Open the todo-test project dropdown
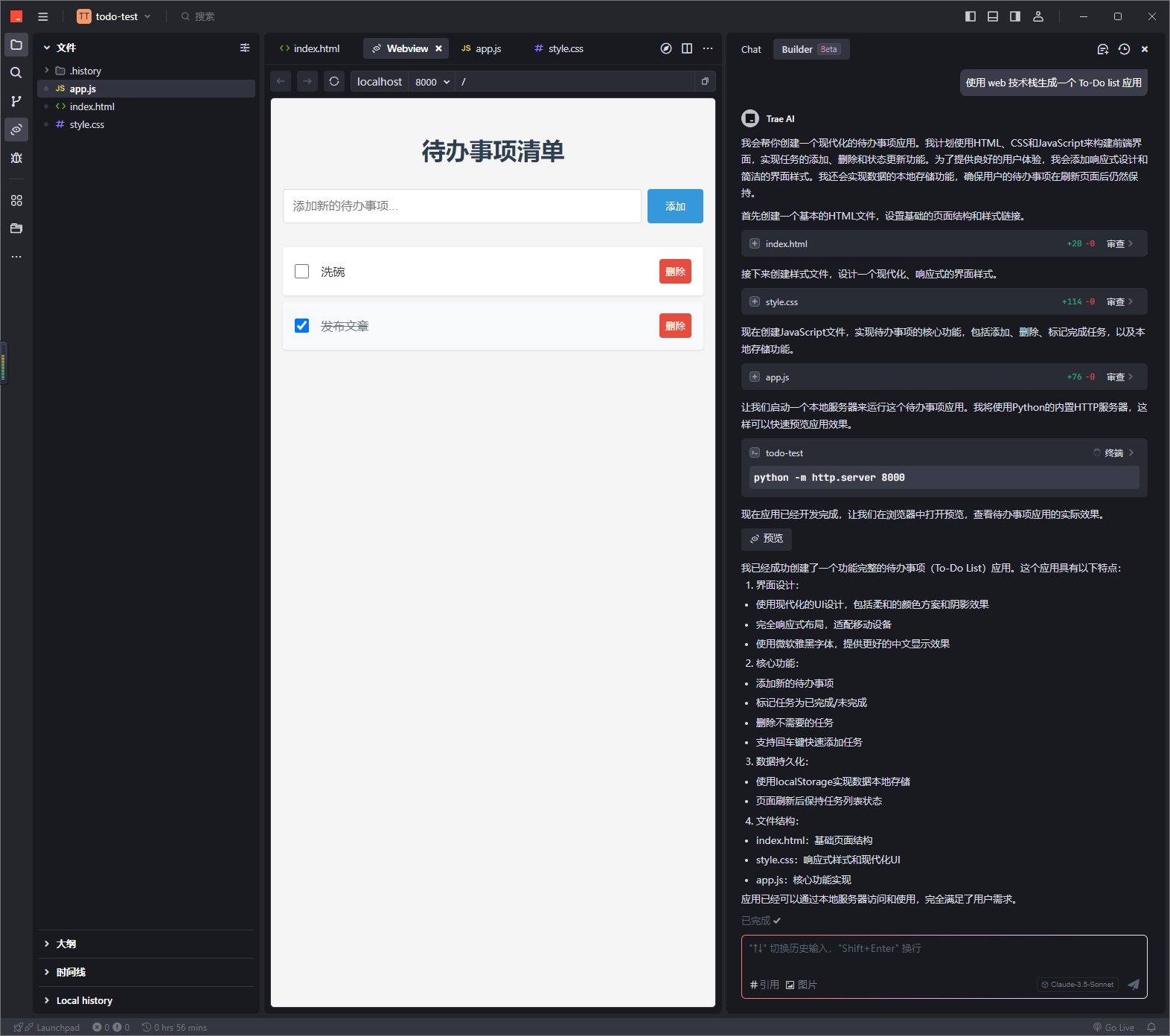1170x1036 pixels. [114, 16]
